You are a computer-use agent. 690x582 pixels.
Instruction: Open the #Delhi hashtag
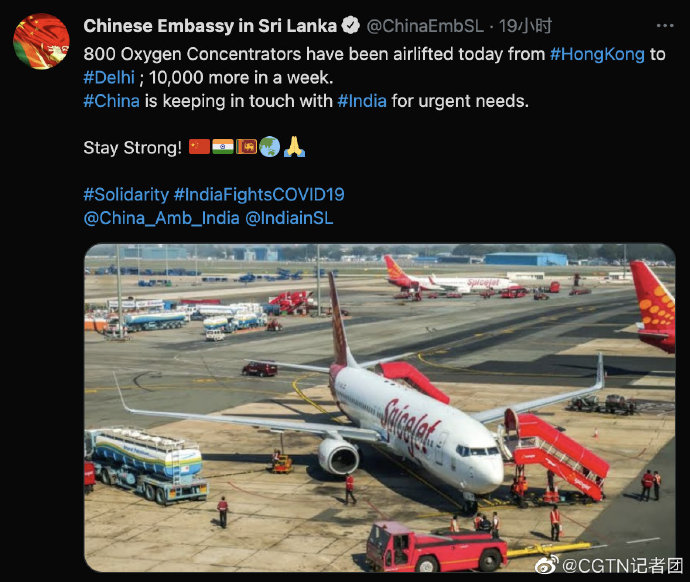point(109,78)
